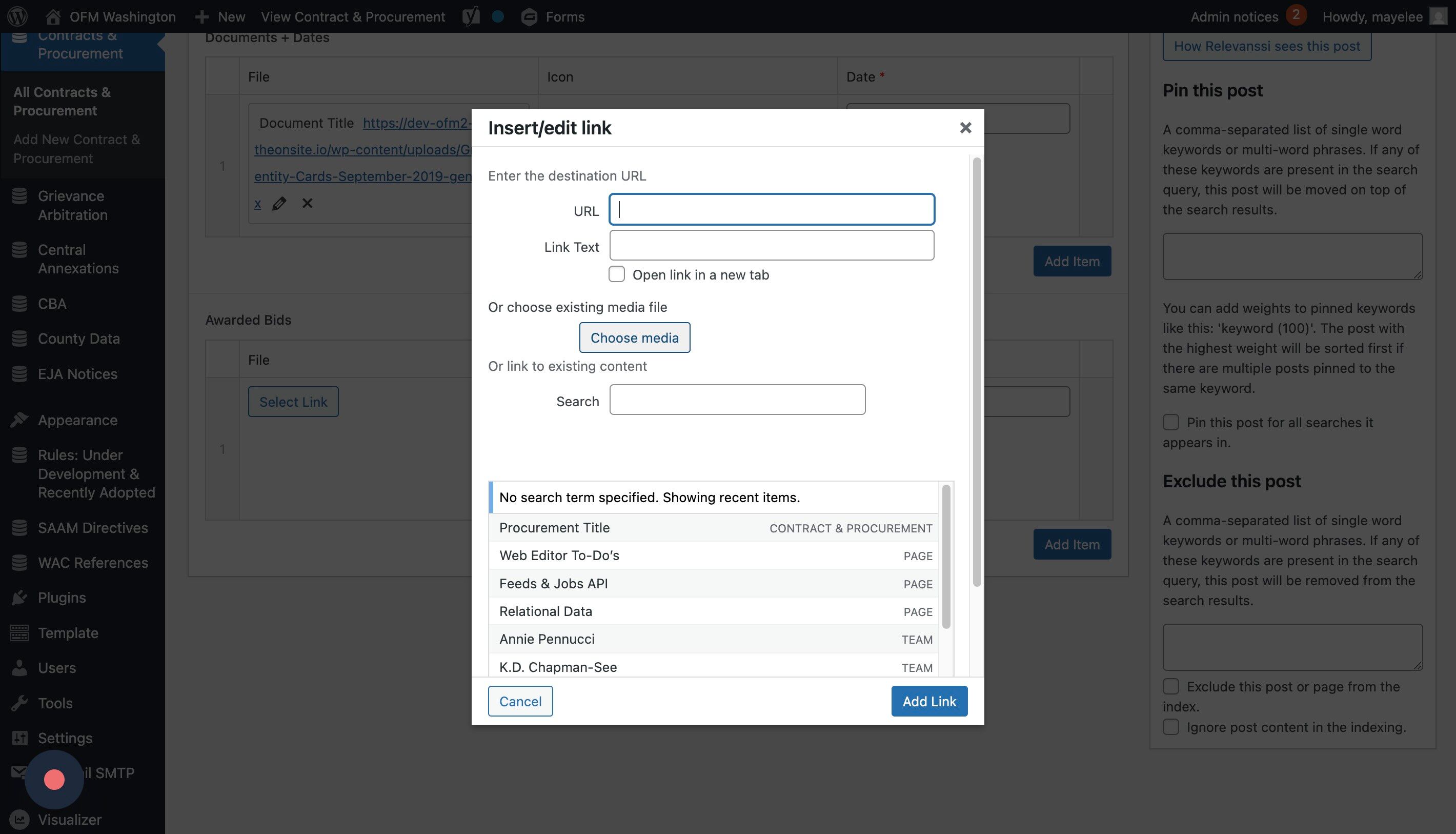
Task: Remove document link with X icon
Action: (x=308, y=203)
